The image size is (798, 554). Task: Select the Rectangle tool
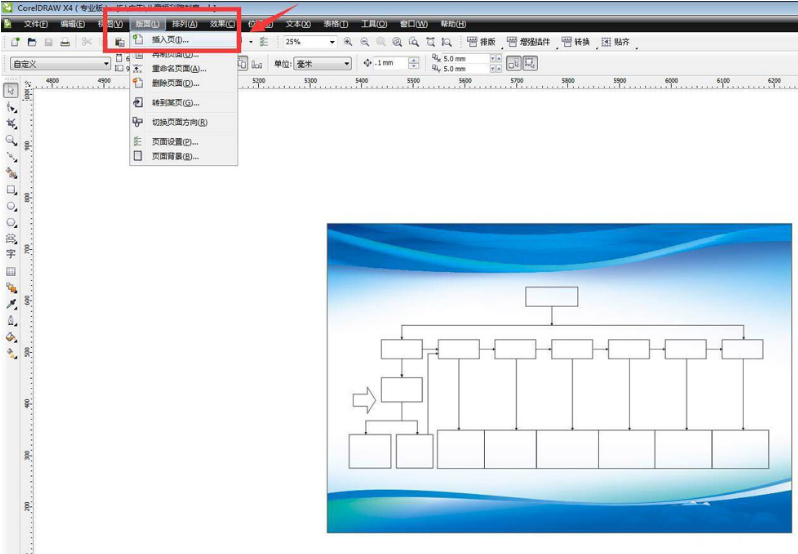pyautogui.click(x=11, y=190)
